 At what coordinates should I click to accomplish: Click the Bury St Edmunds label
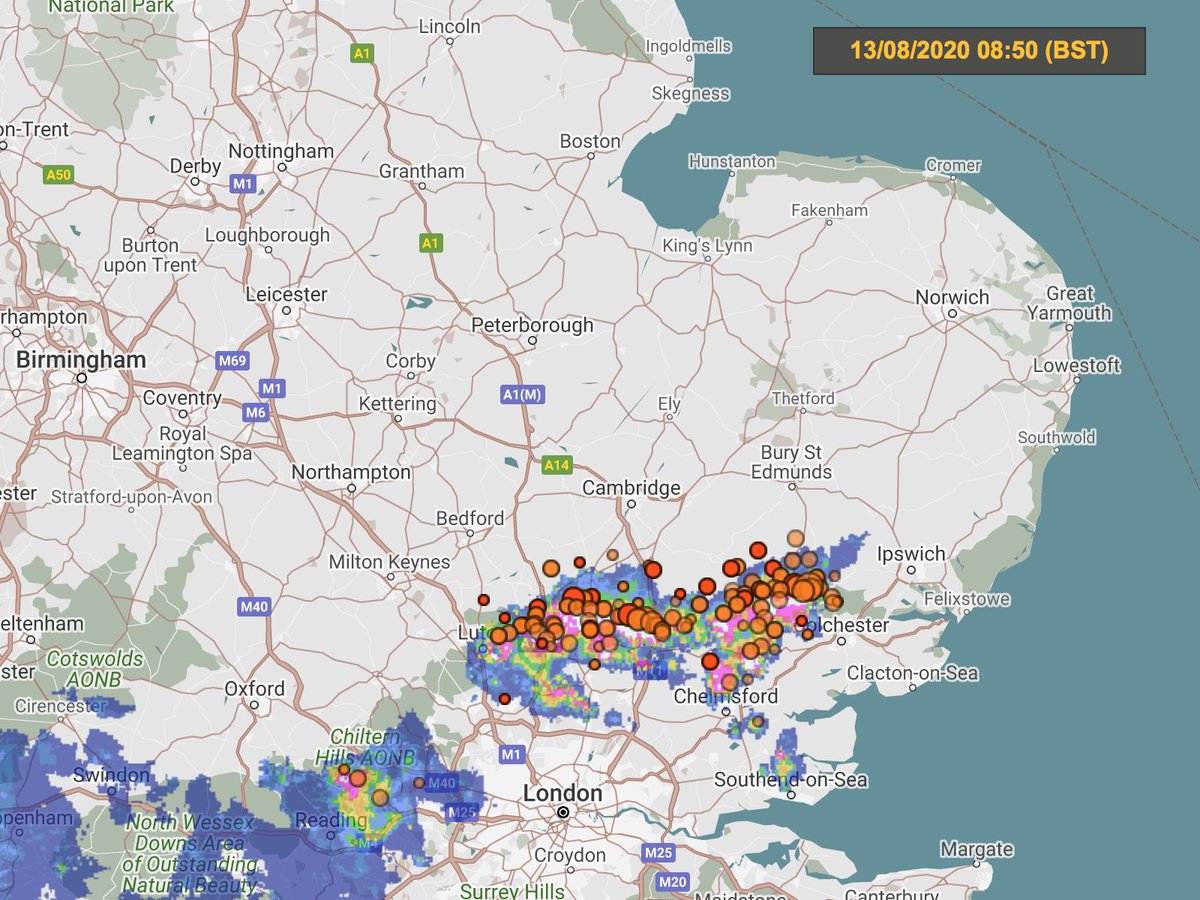[791, 462]
